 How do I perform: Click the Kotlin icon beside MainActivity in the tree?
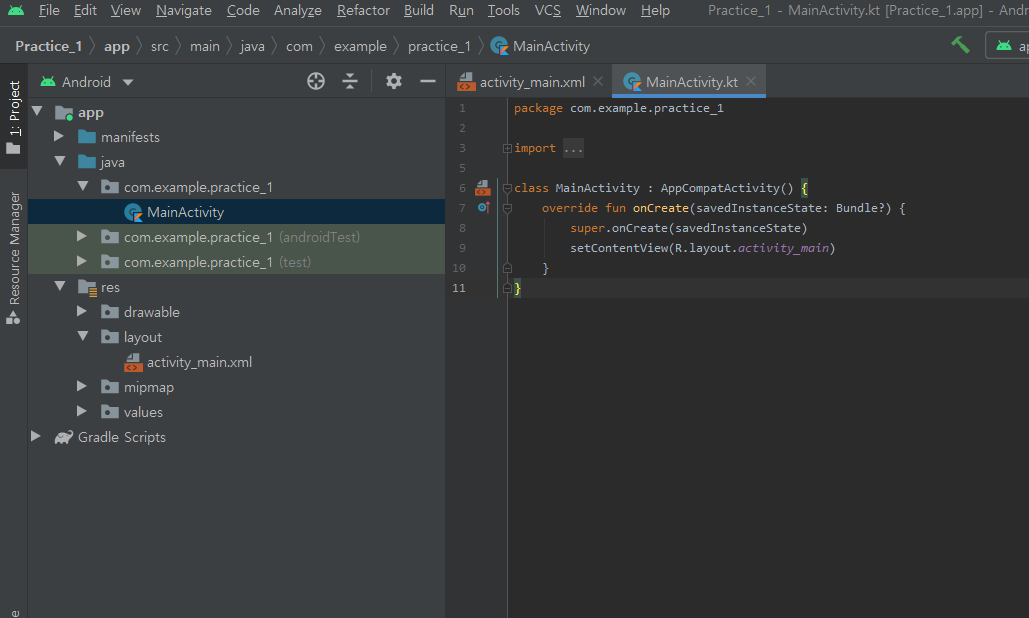tap(133, 213)
